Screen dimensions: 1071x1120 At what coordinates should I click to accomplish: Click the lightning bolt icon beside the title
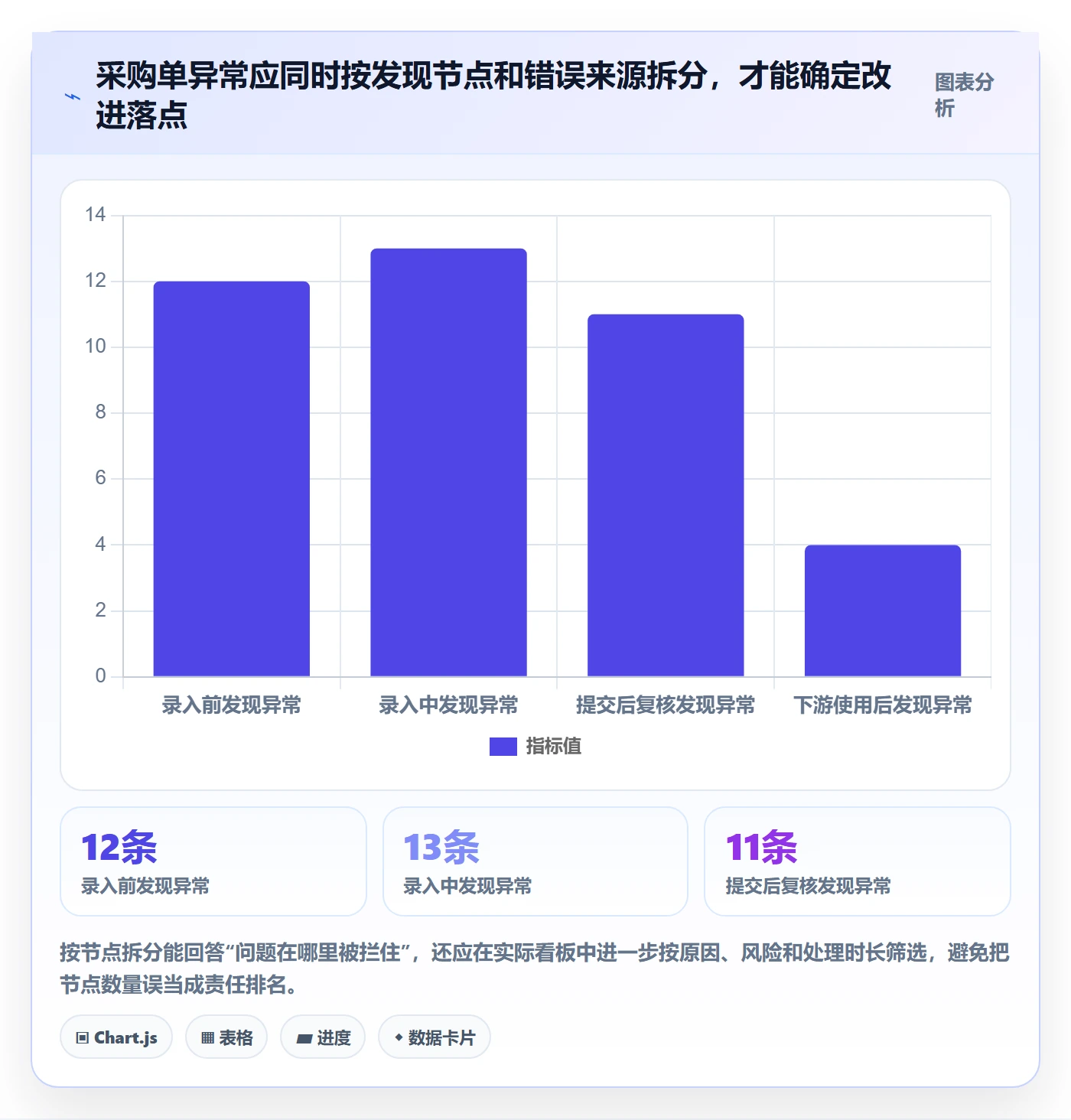(73, 96)
